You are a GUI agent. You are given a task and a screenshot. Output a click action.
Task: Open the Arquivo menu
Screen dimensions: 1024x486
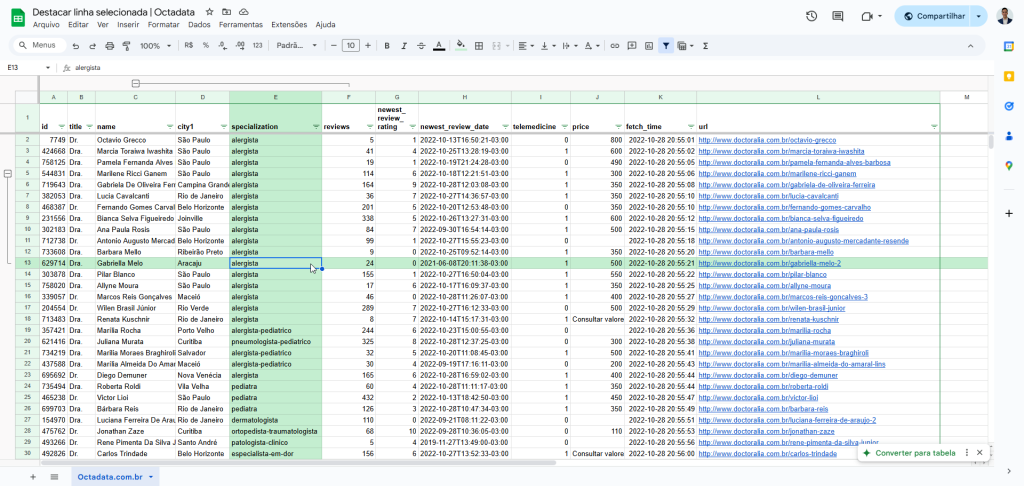click(x=46, y=25)
